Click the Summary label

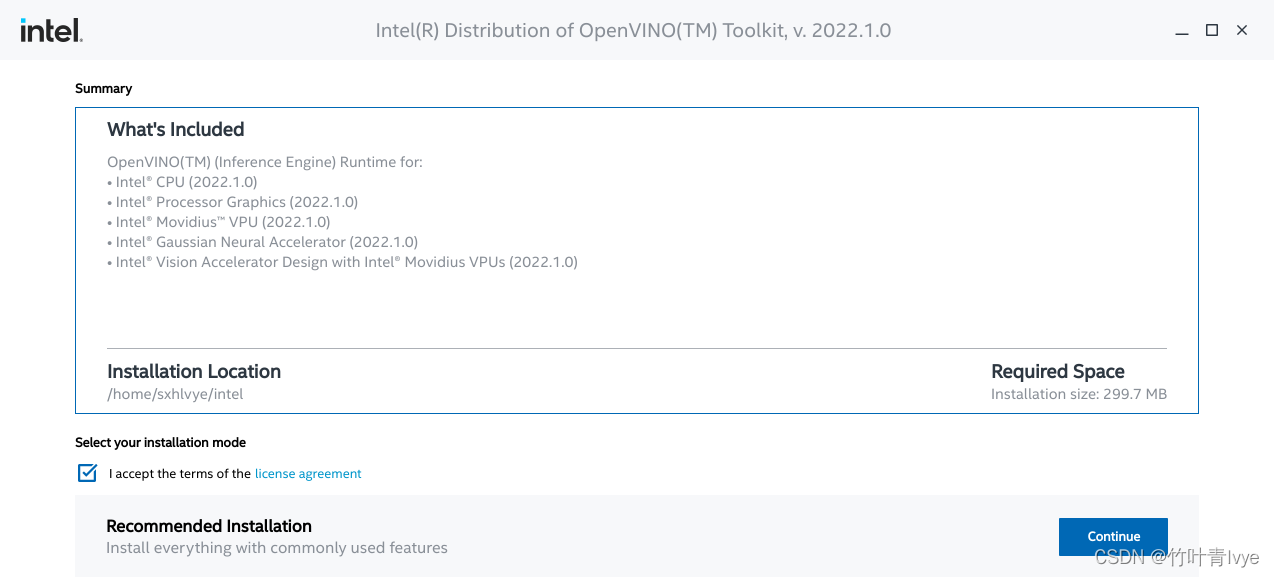pos(103,89)
